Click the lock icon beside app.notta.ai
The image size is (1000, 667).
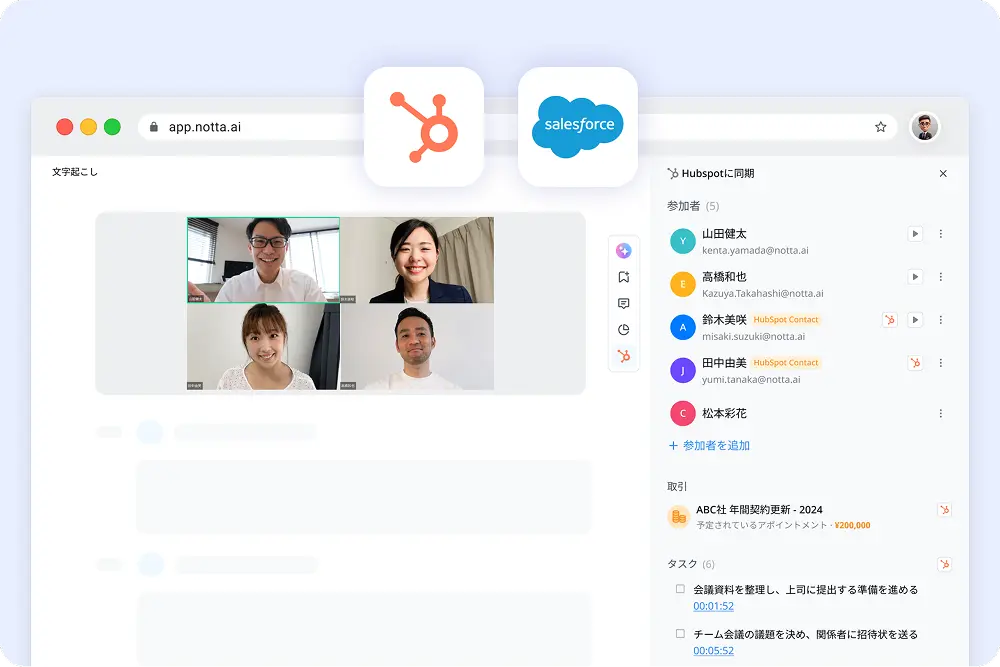(x=154, y=127)
